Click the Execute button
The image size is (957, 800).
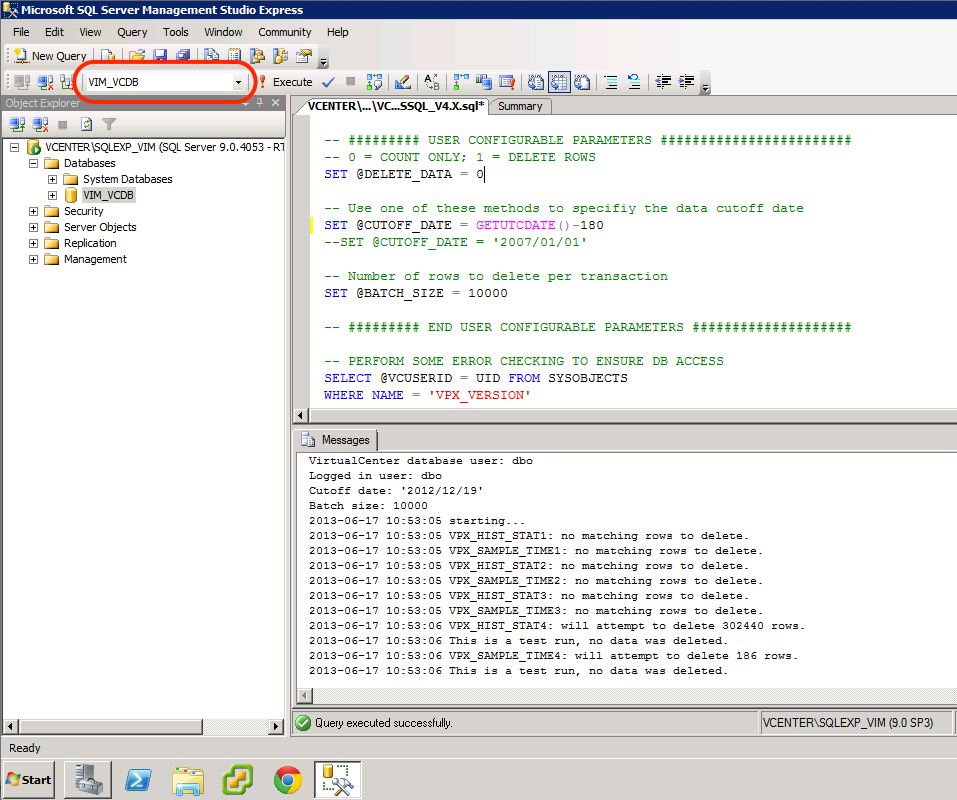point(286,82)
